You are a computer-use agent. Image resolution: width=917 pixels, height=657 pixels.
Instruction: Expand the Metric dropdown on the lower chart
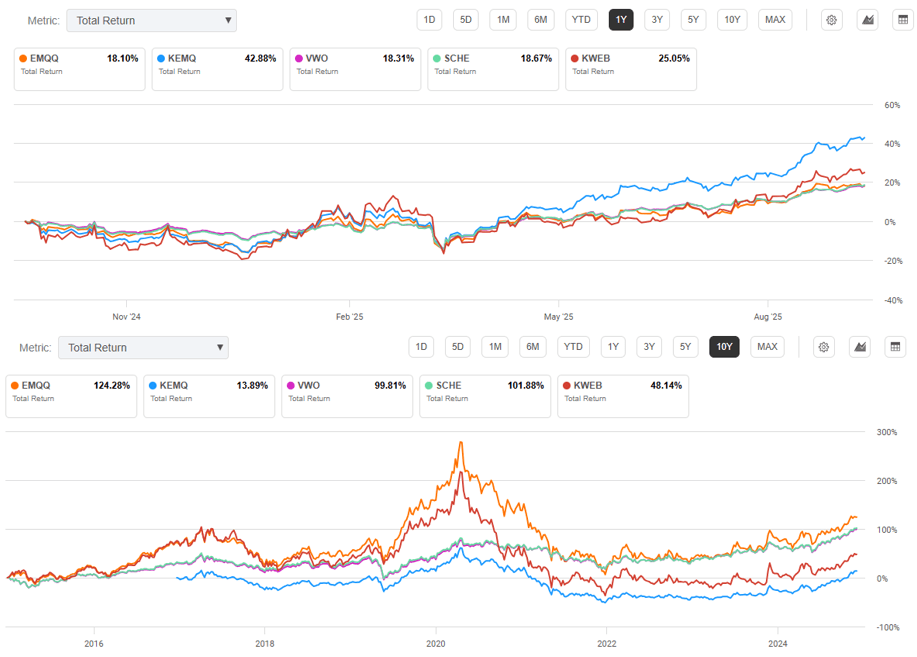point(143,347)
